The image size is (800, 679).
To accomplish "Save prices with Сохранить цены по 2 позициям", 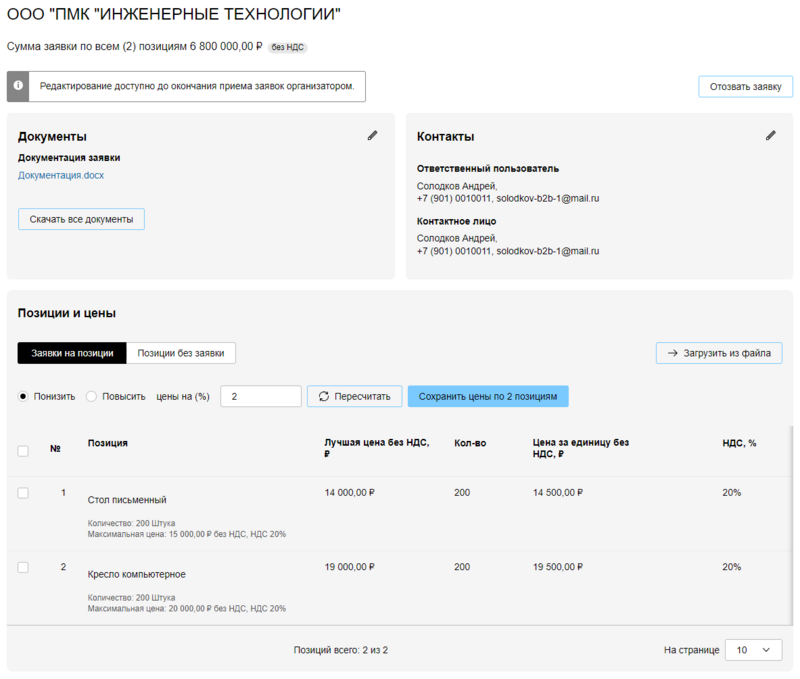I will 488,396.
